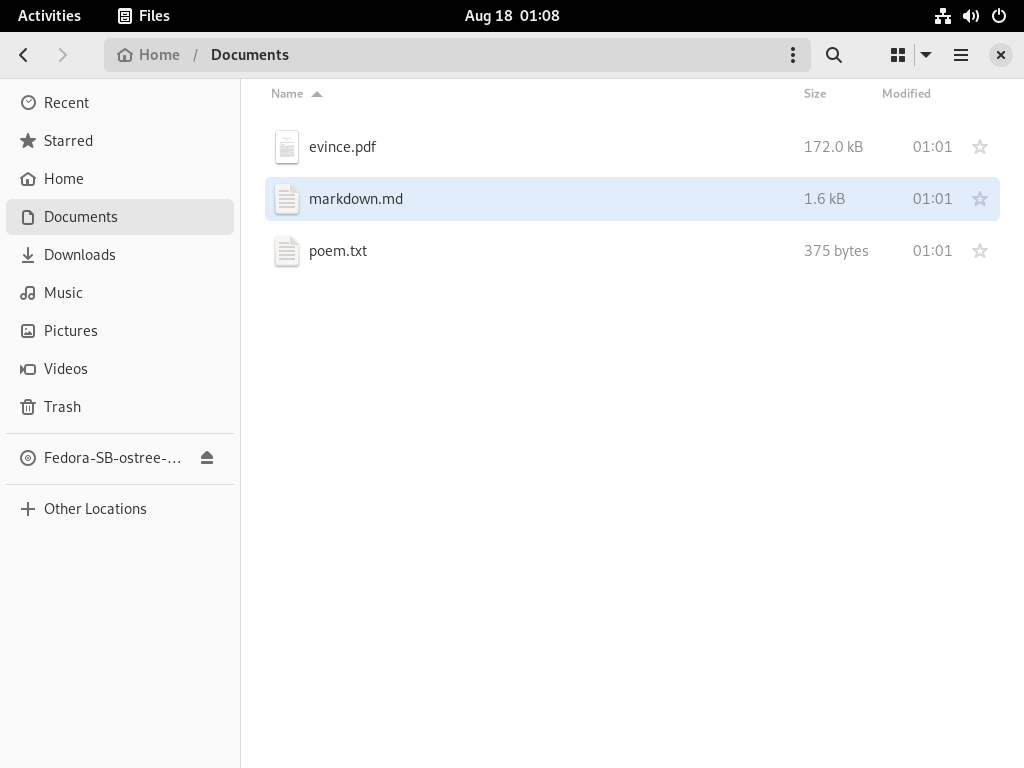Open the hamburger main menu
Screen dimensions: 1024x768
[961, 55]
